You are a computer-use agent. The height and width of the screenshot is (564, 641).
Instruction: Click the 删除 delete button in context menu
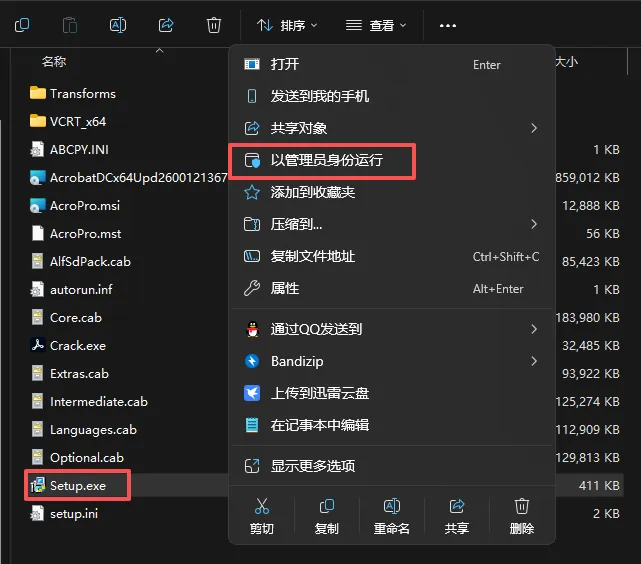[x=522, y=516]
